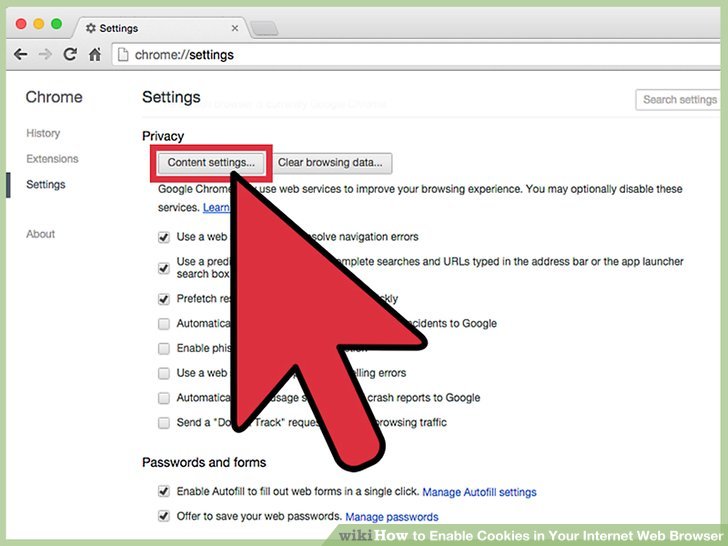
Task: Open a new tab button
Action: click(264, 28)
